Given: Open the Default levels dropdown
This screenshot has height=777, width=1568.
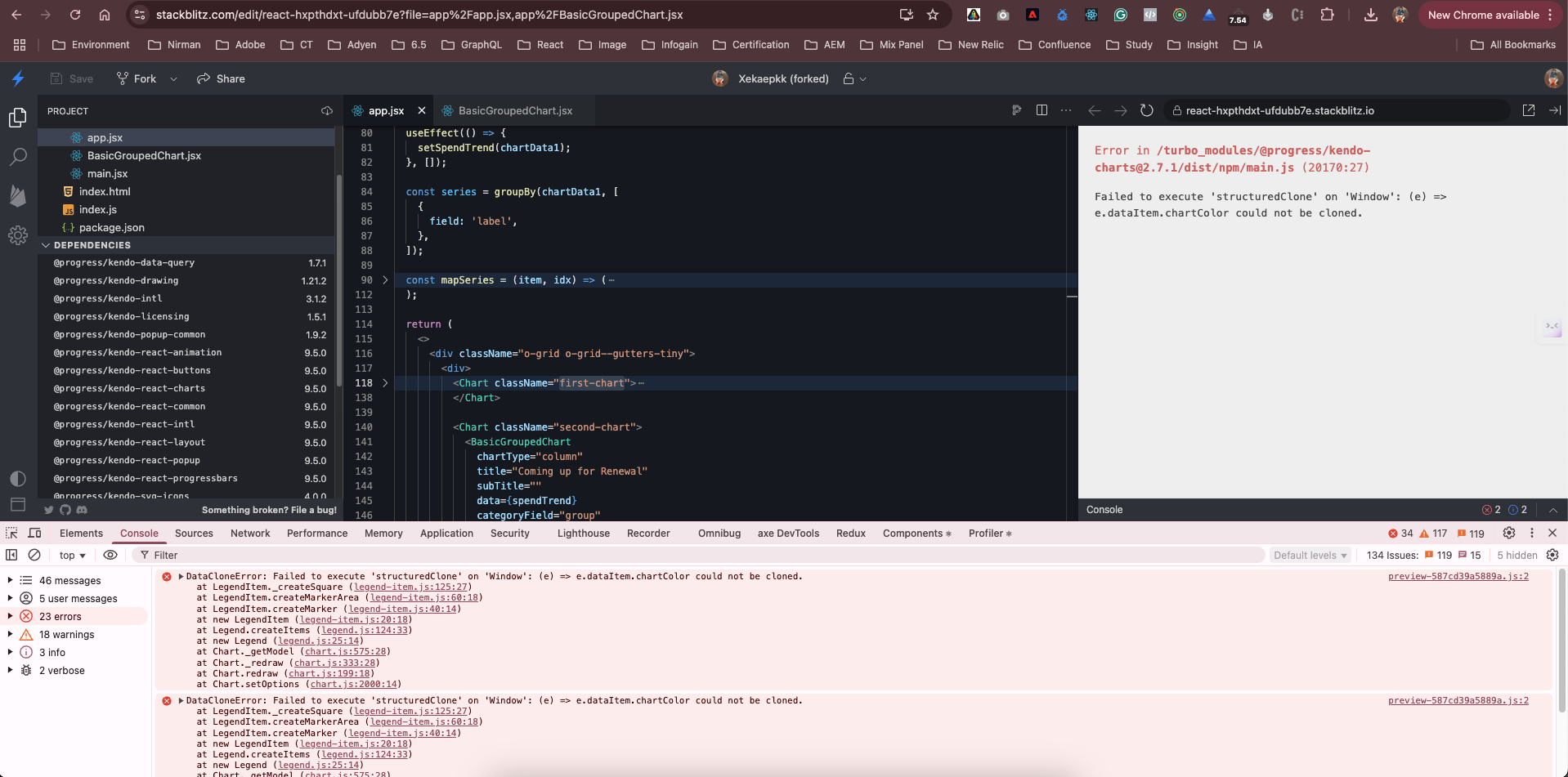Looking at the screenshot, I should (x=1310, y=555).
